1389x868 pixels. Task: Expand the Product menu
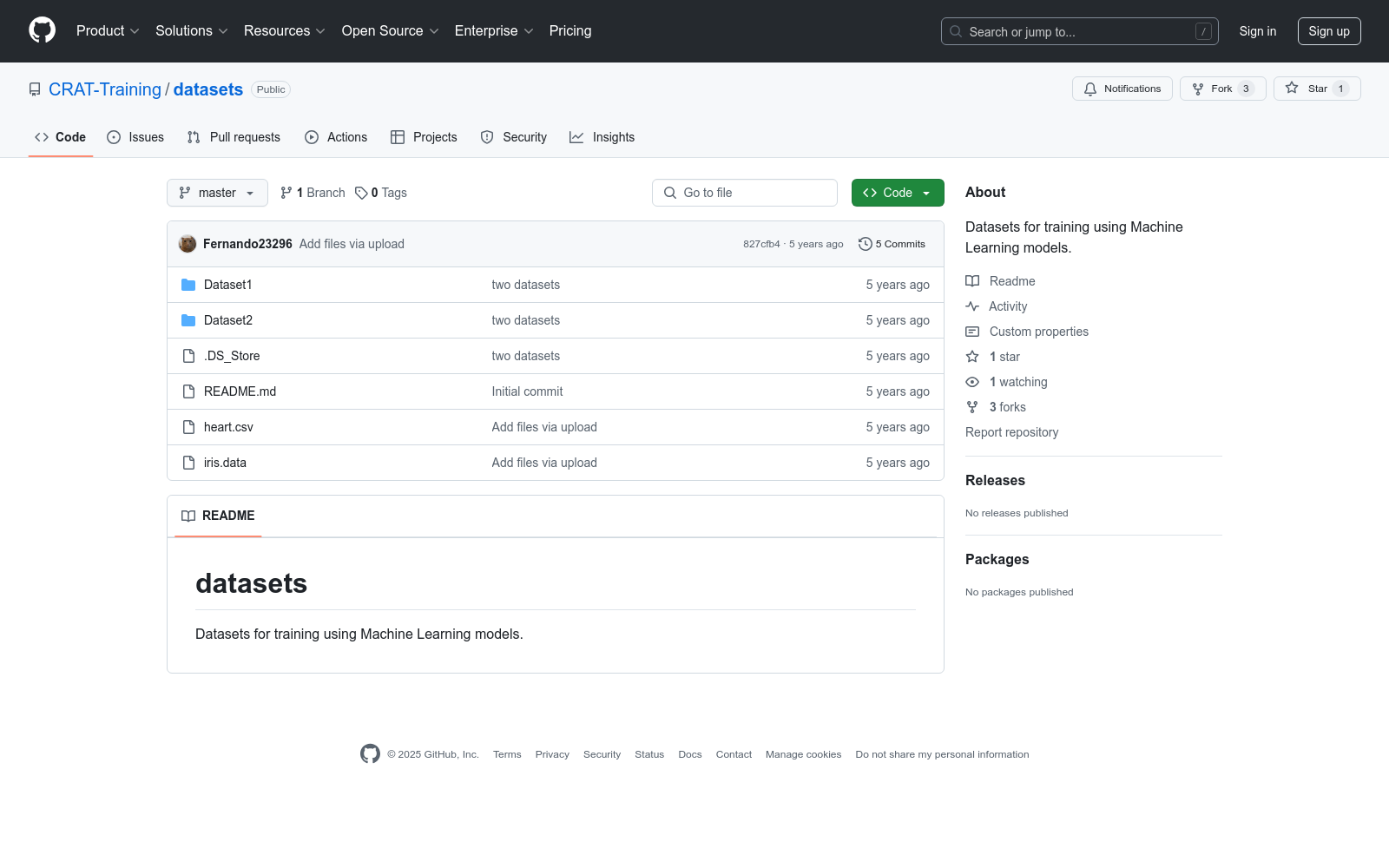(x=108, y=30)
